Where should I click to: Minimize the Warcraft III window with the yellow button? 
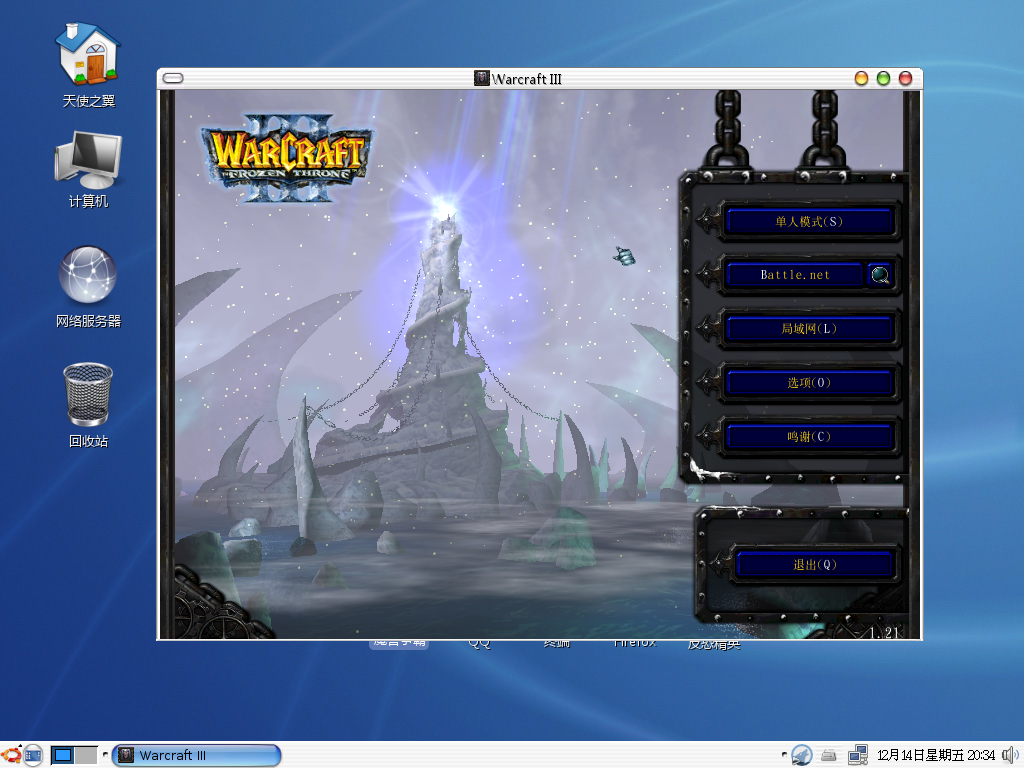[861, 78]
